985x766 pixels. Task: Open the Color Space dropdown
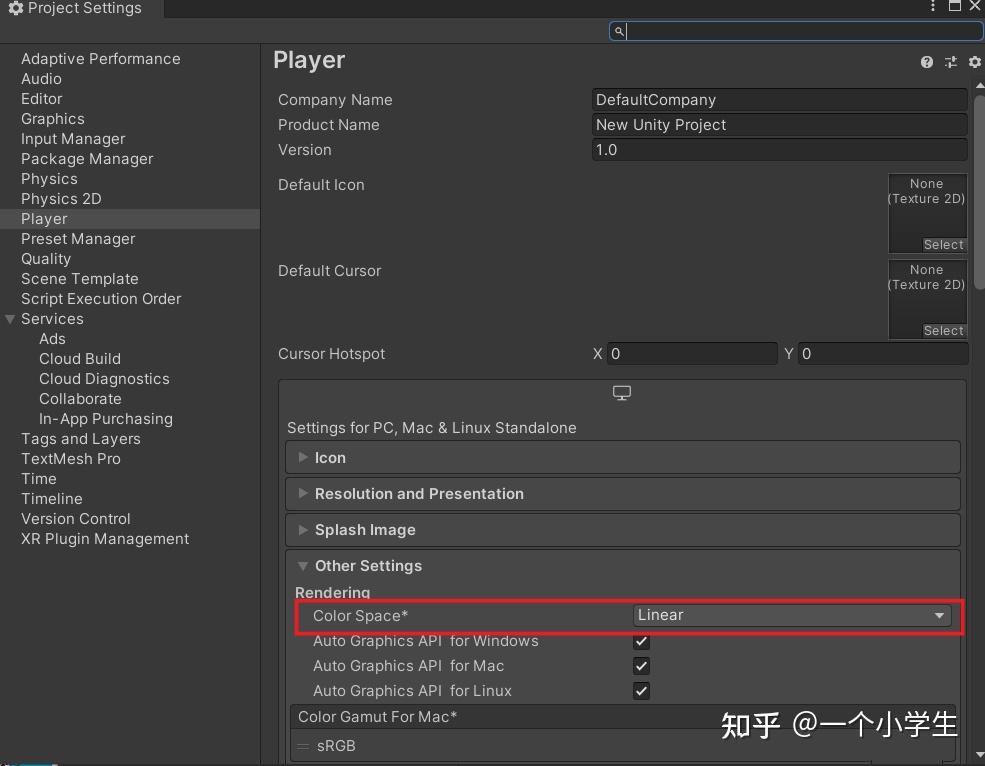pos(791,615)
